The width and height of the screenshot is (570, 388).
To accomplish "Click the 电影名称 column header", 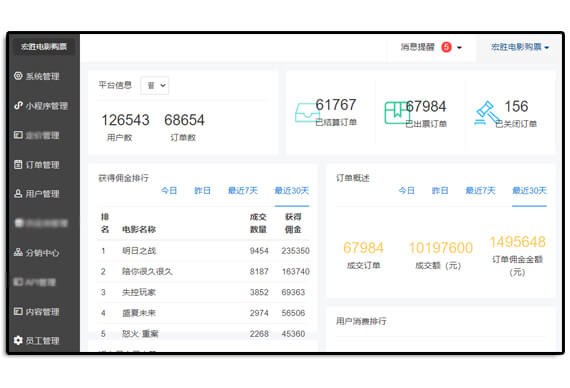I will coord(139,229).
